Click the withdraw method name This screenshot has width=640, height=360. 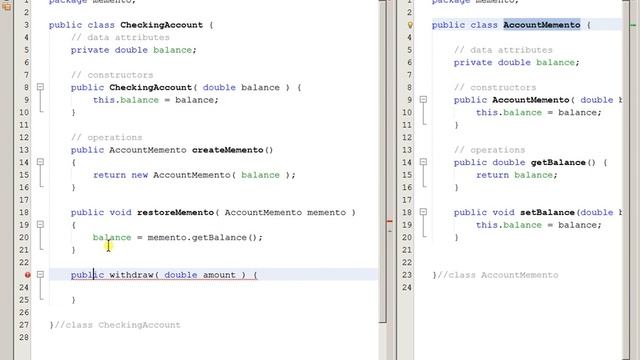point(131,275)
